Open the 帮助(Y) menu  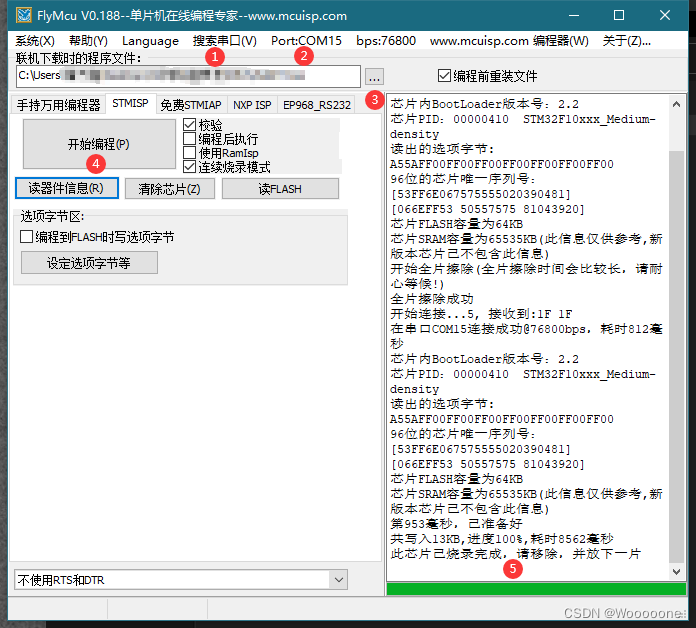click(x=88, y=41)
